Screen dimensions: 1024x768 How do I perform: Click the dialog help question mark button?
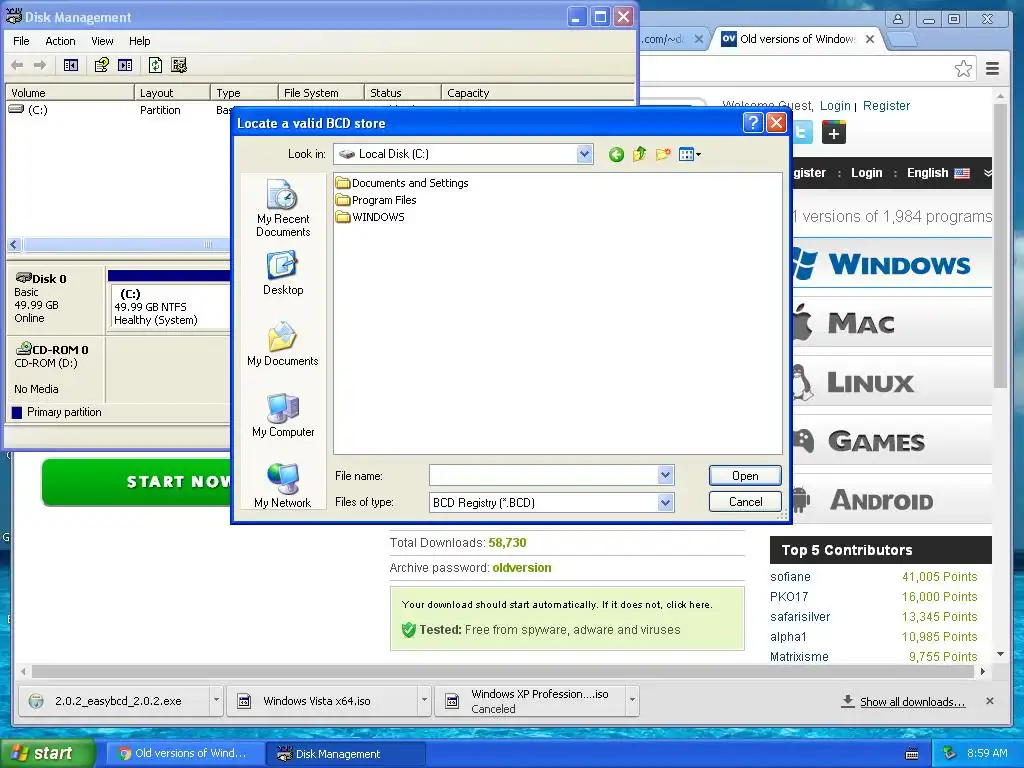tap(753, 123)
